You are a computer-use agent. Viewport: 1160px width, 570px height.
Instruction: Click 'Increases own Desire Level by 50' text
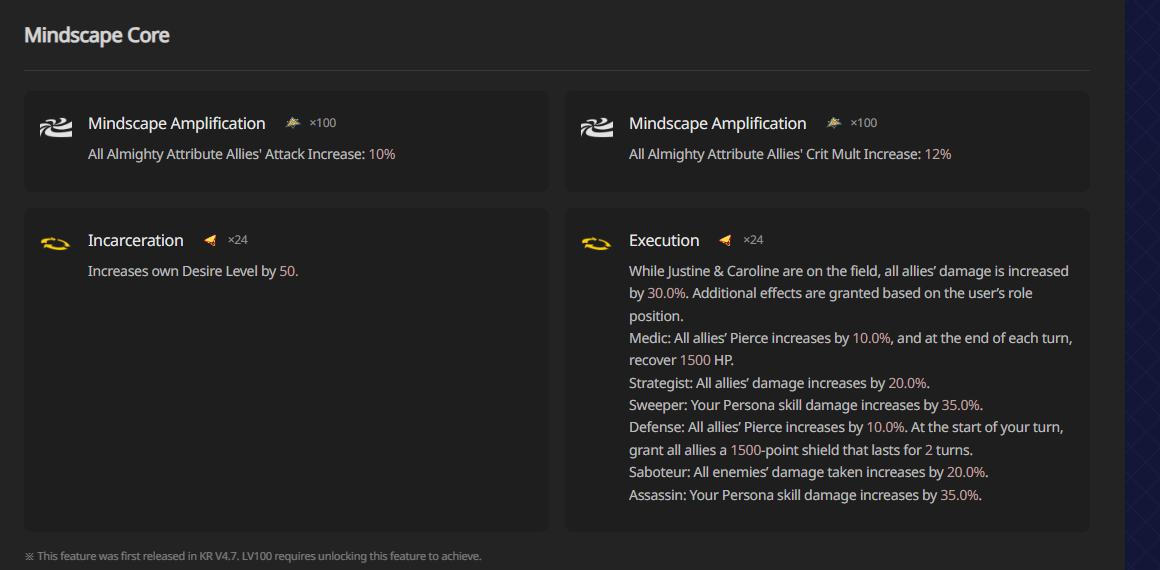193,272
